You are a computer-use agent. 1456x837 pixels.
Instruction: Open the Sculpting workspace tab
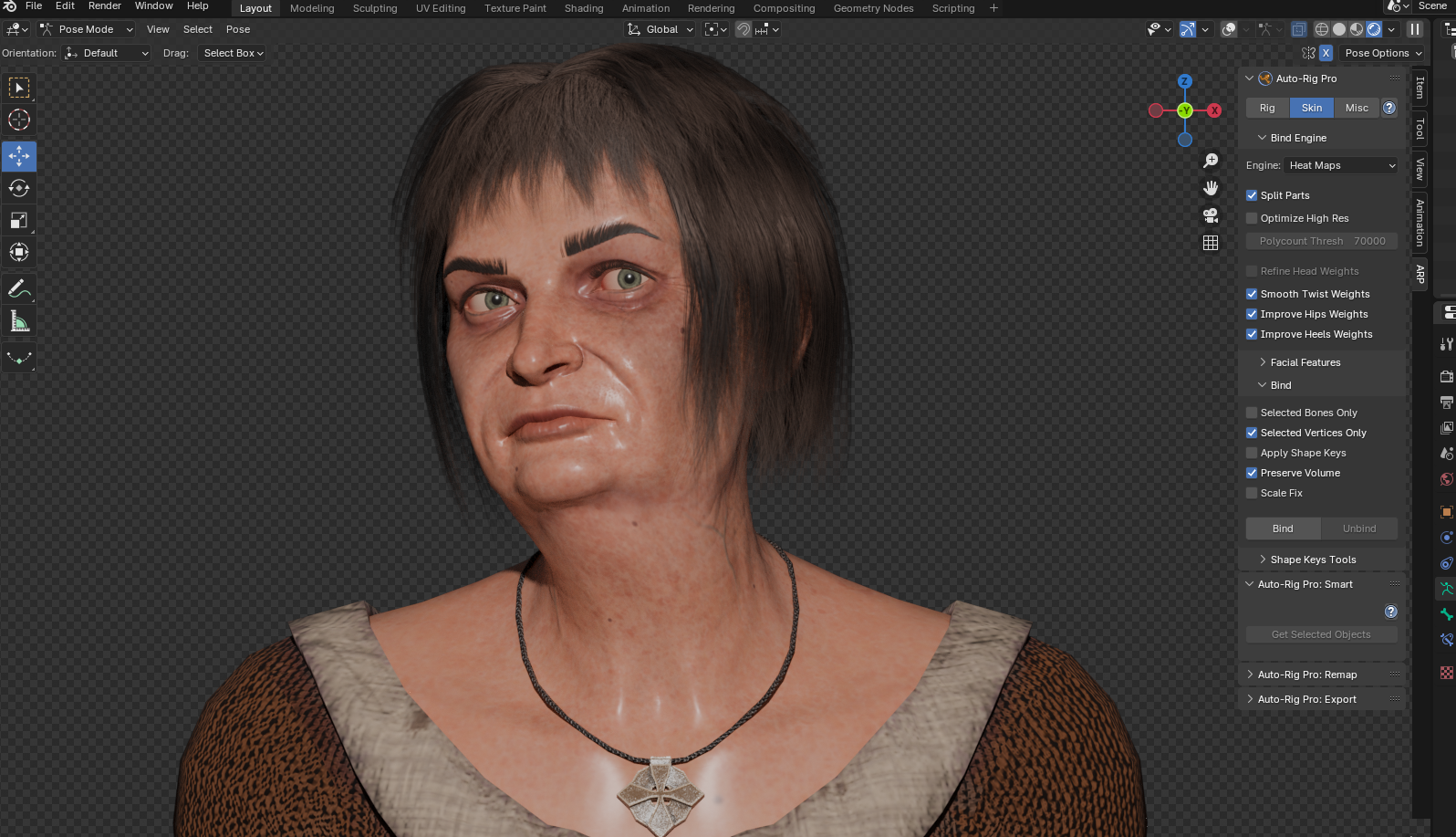point(375,8)
